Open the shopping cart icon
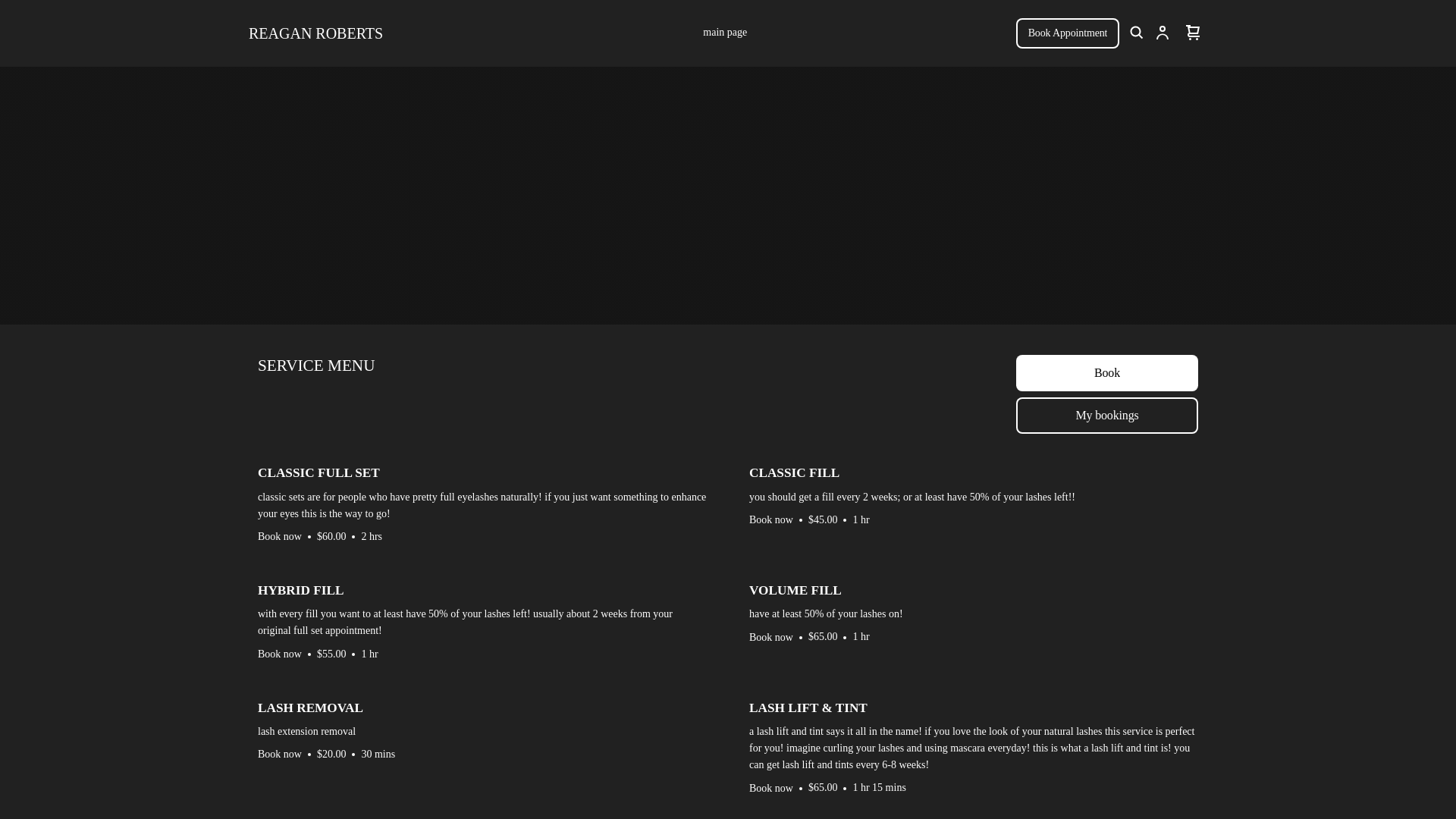1456x819 pixels. point(1193,33)
